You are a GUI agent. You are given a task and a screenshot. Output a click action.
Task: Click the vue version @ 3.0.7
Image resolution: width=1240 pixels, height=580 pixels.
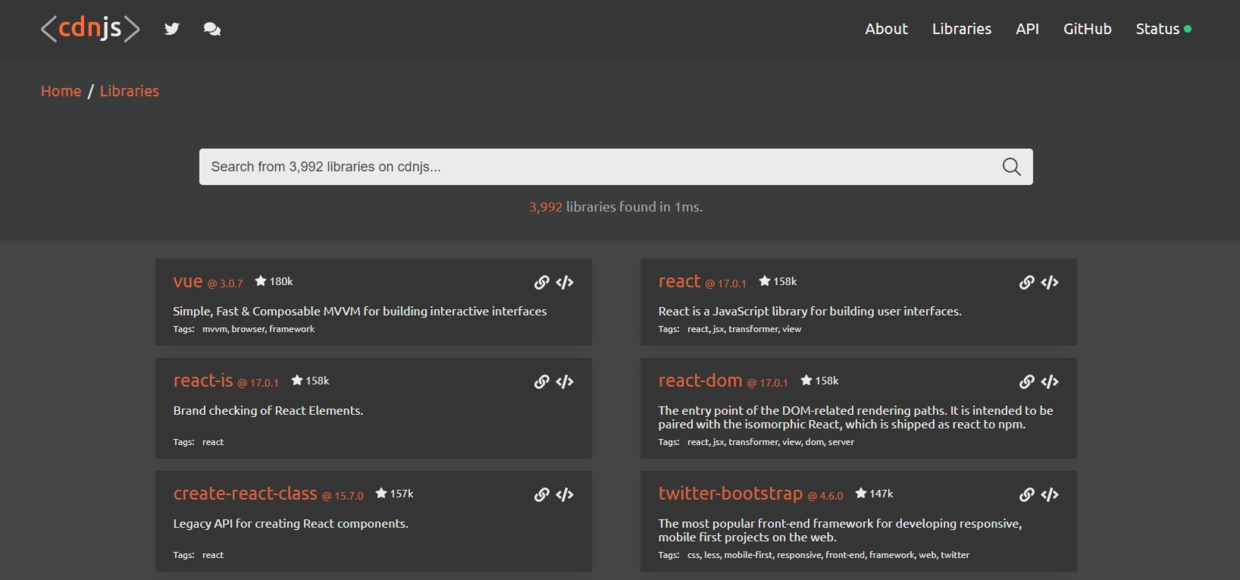[x=225, y=284]
